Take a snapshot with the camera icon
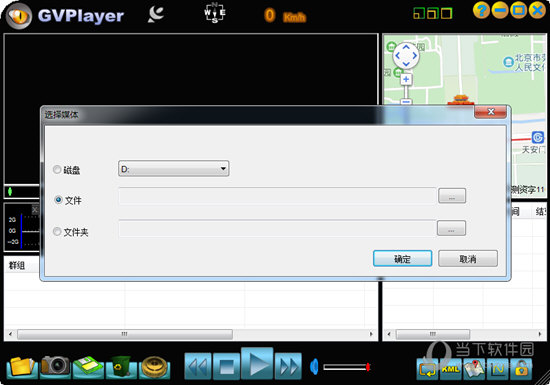Image resolution: width=550 pixels, height=385 pixels. 55,366
